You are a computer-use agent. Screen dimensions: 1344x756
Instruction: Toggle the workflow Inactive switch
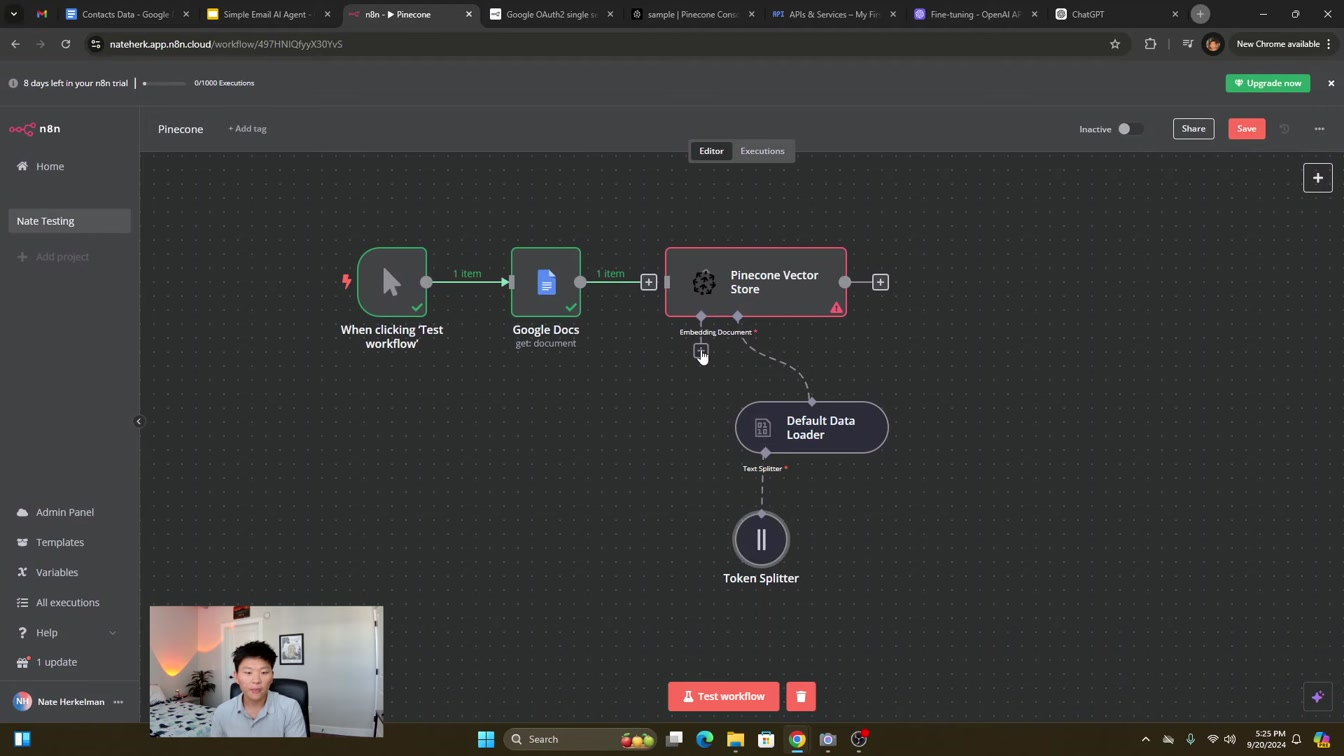point(1130,129)
